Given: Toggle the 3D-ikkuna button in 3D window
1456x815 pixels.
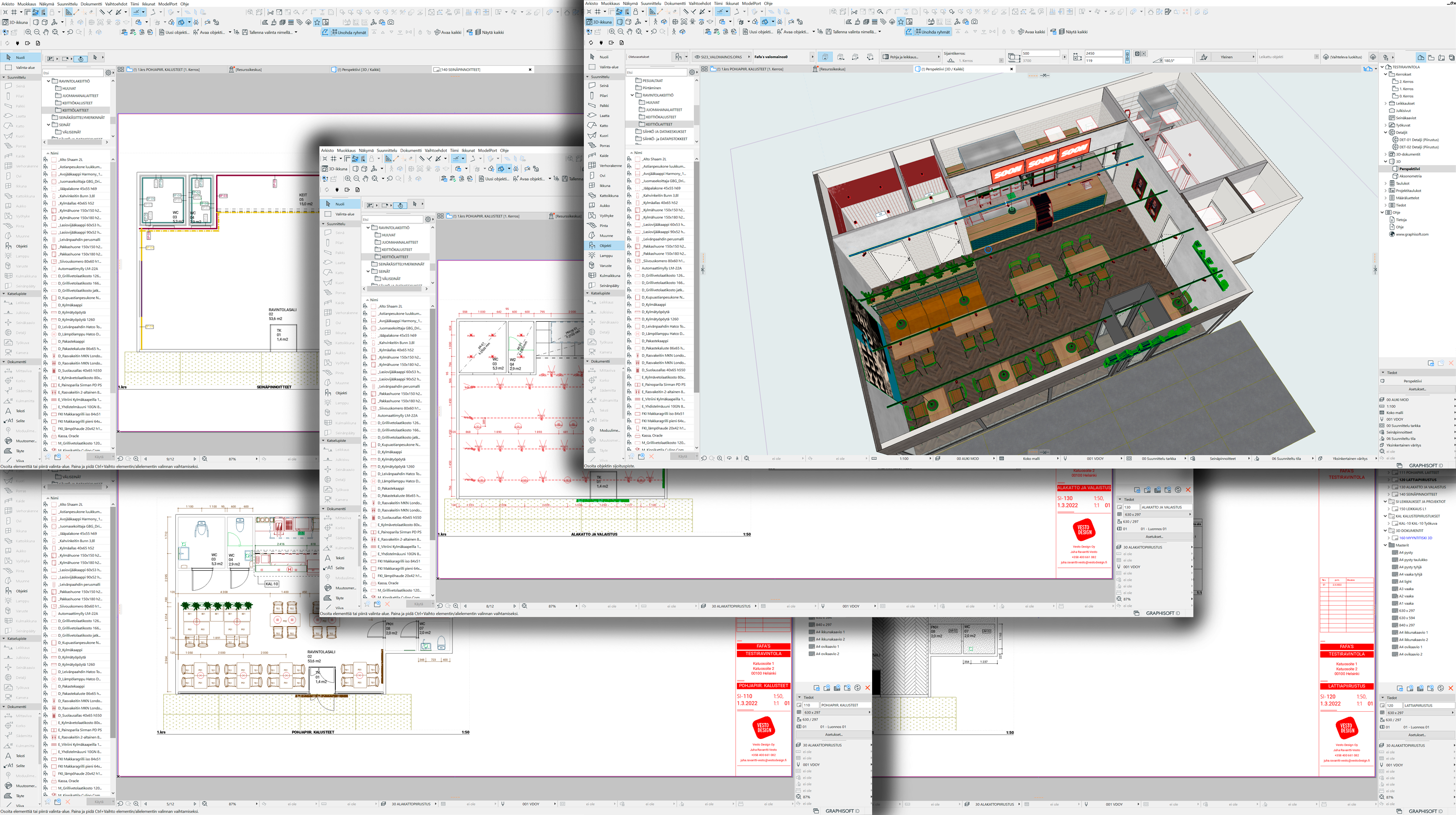Looking at the screenshot, I should [x=599, y=21].
